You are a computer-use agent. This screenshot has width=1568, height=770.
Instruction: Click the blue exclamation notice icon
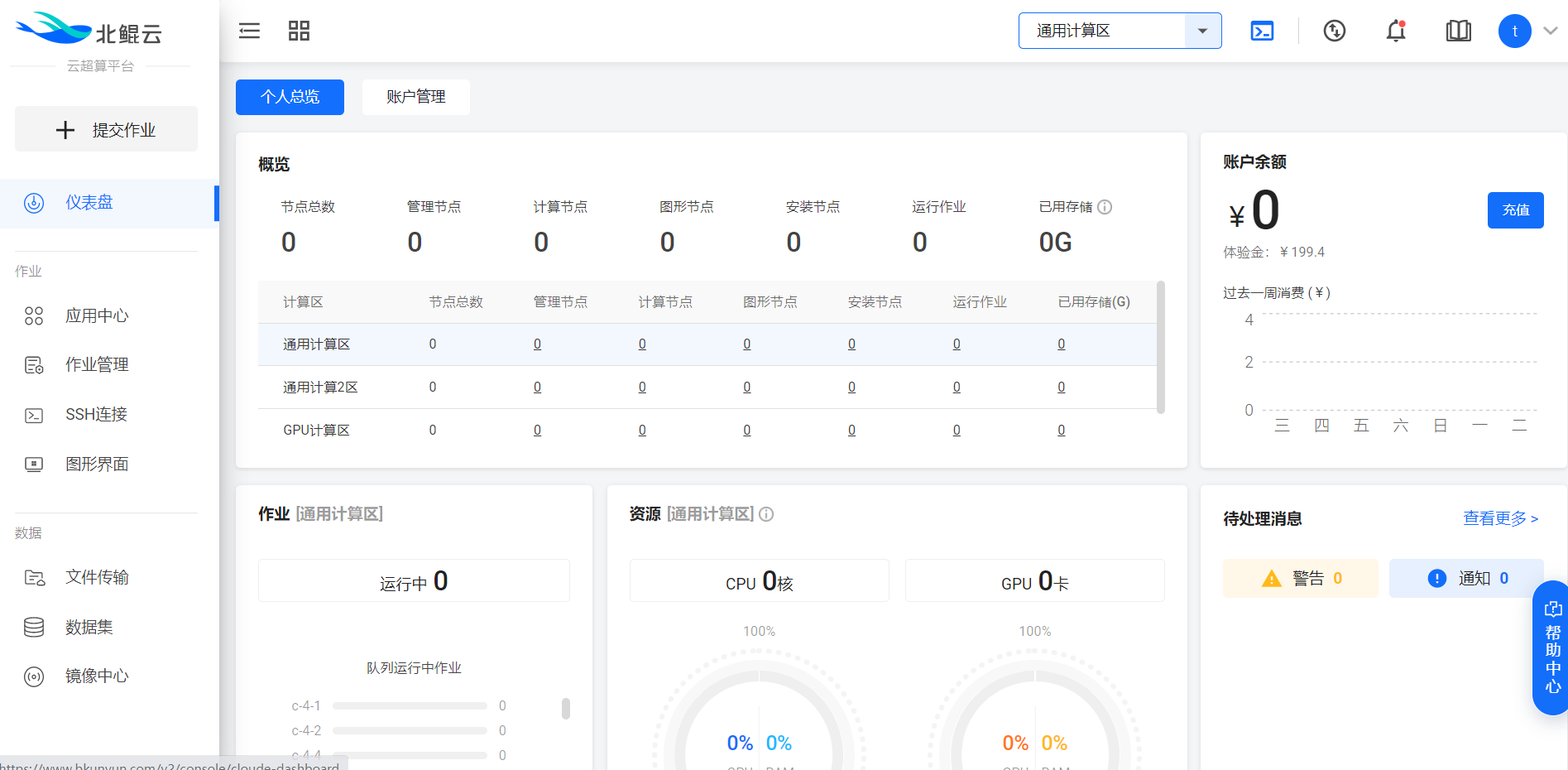(x=1437, y=579)
